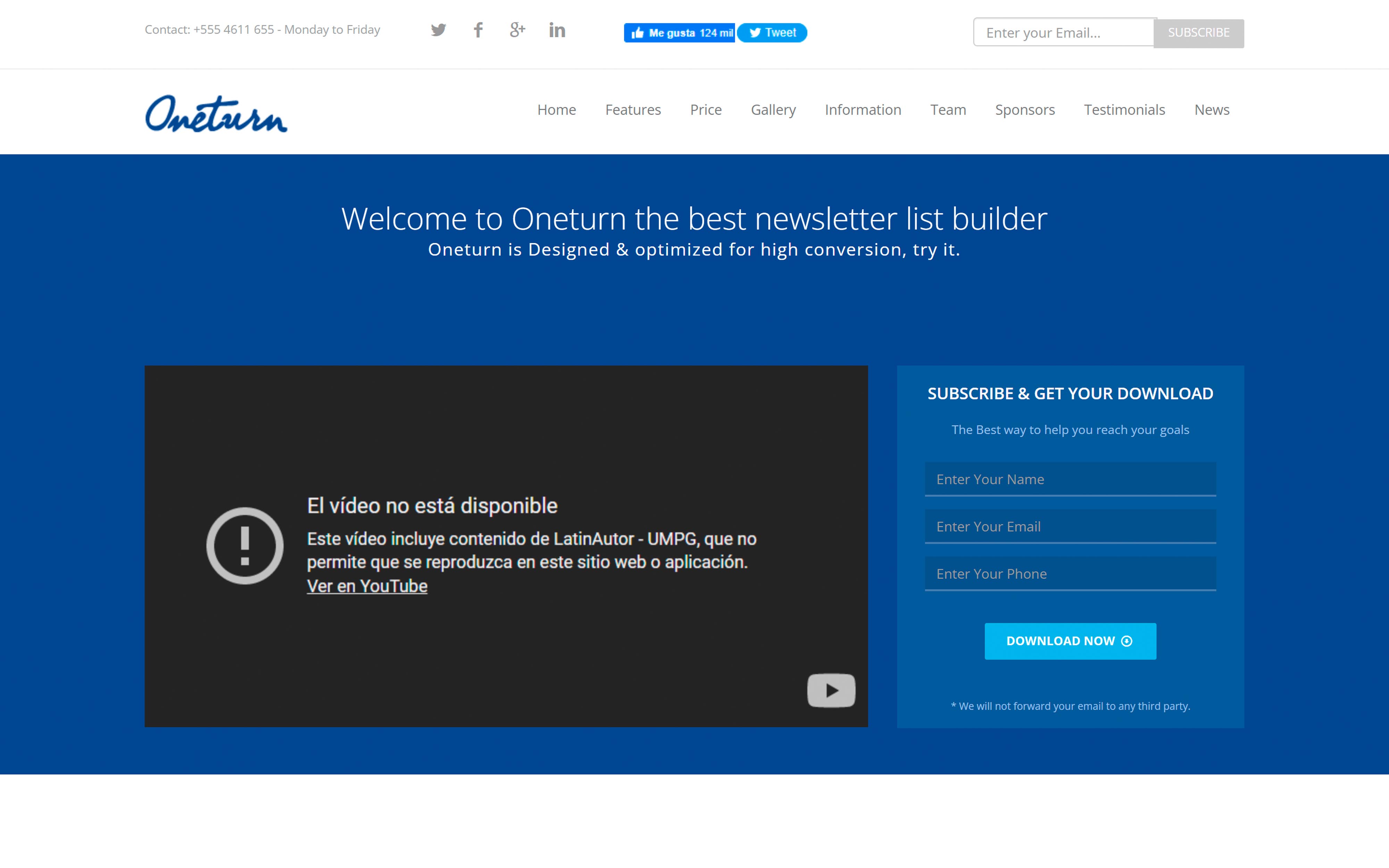Screen dimensions: 1389x868
Task: Click 'Oneturn is Designed & optimized' subtitle
Action: click(694, 250)
